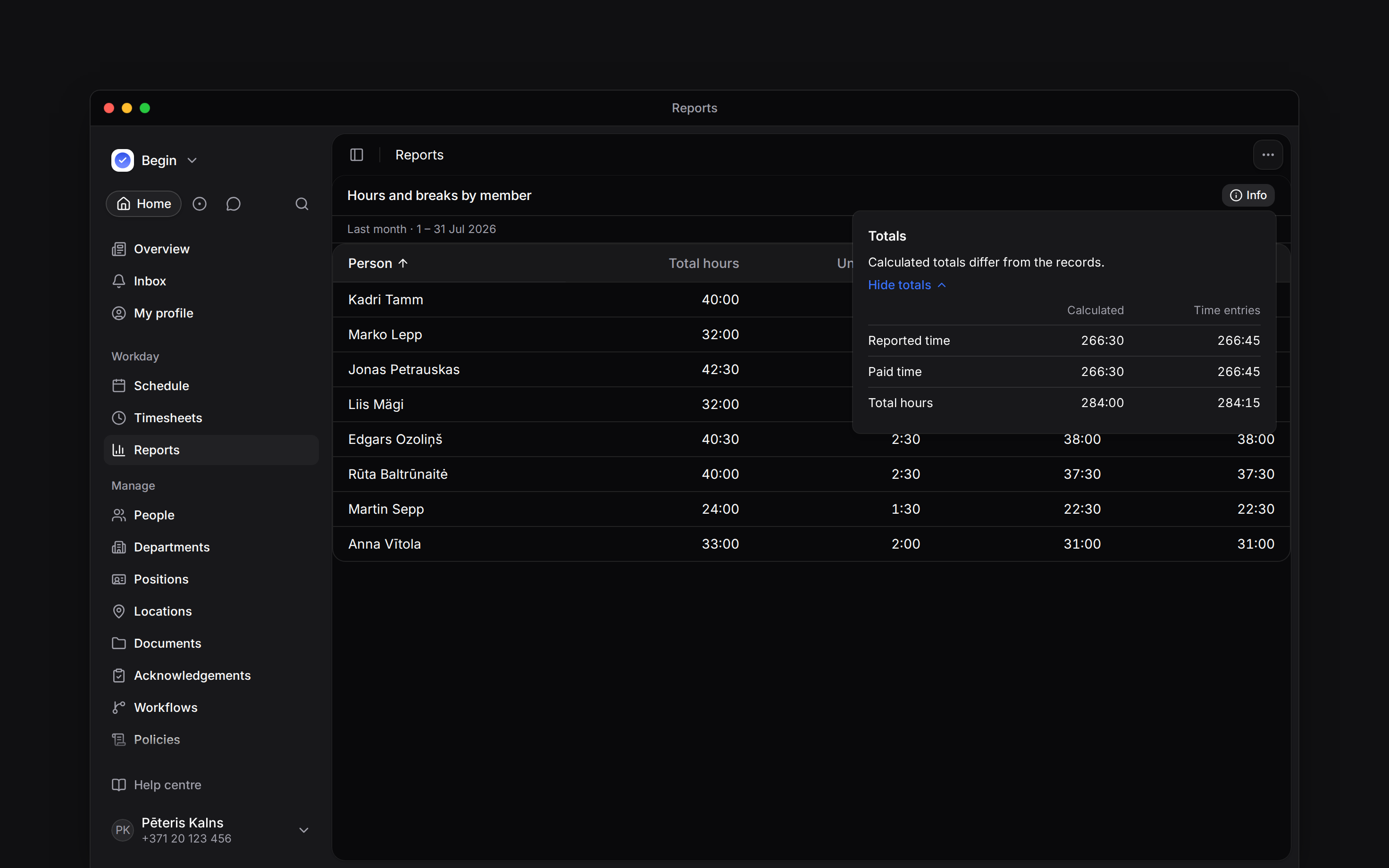
Task: Click Martin Sepp's 24:00 total hours
Action: click(x=720, y=509)
